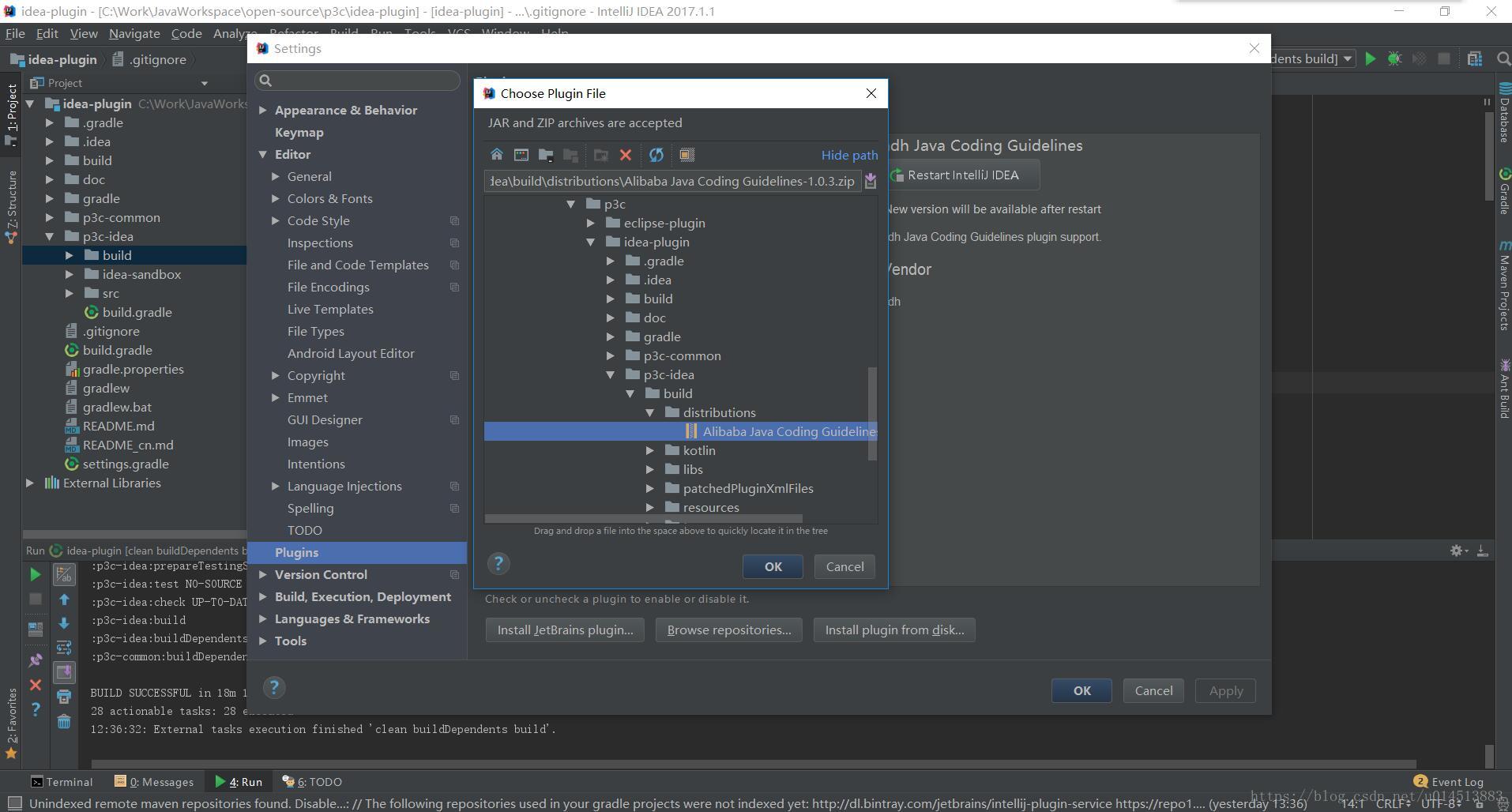Refresh the file tree in Choose Plugin File
This screenshot has width=1512, height=812.
coord(656,155)
